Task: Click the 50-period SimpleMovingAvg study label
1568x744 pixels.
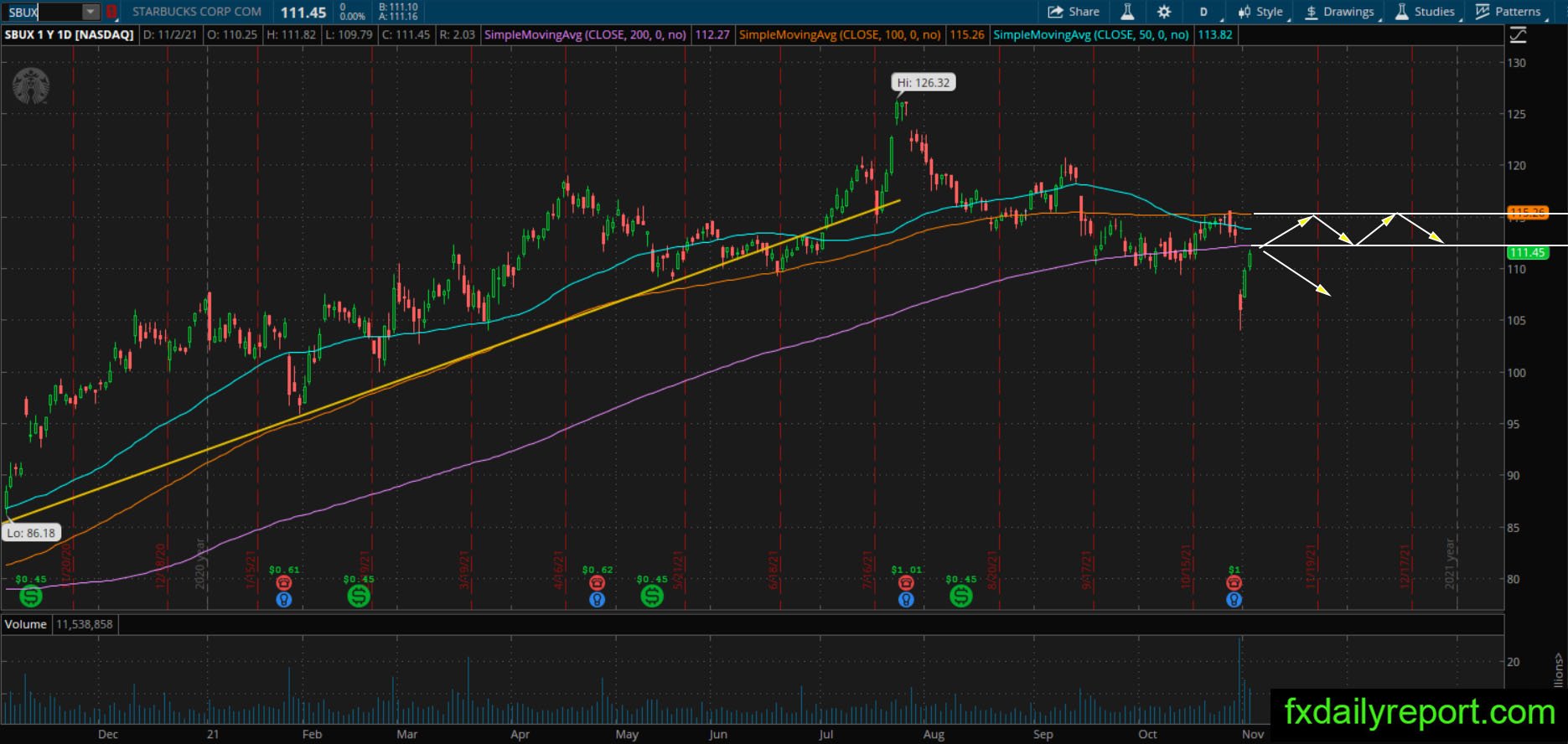Action: 1091,35
